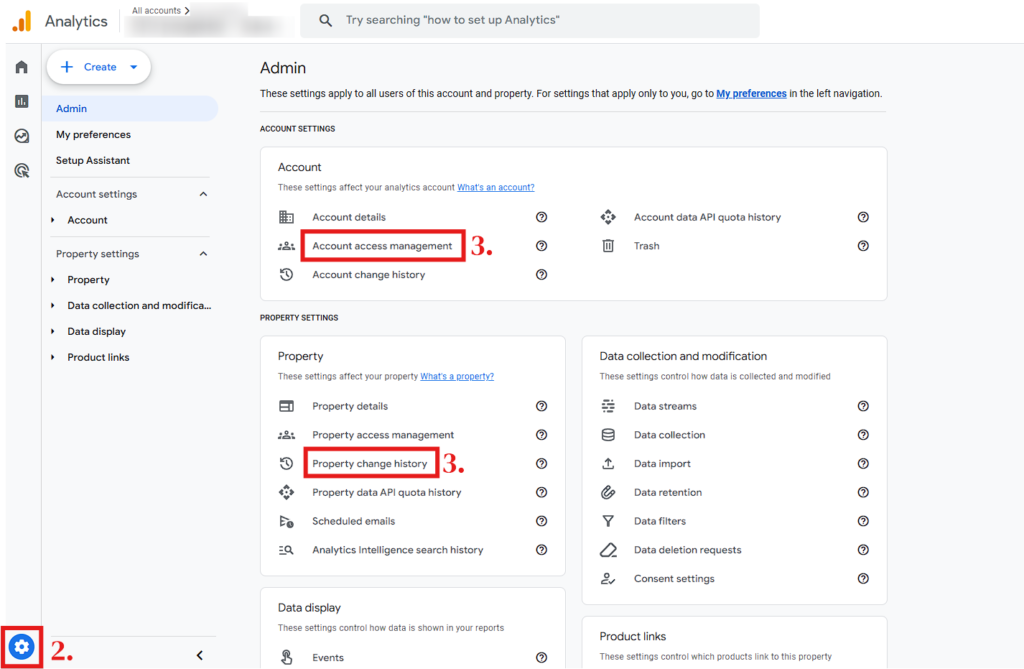Open Property details setting

pyautogui.click(x=349, y=406)
